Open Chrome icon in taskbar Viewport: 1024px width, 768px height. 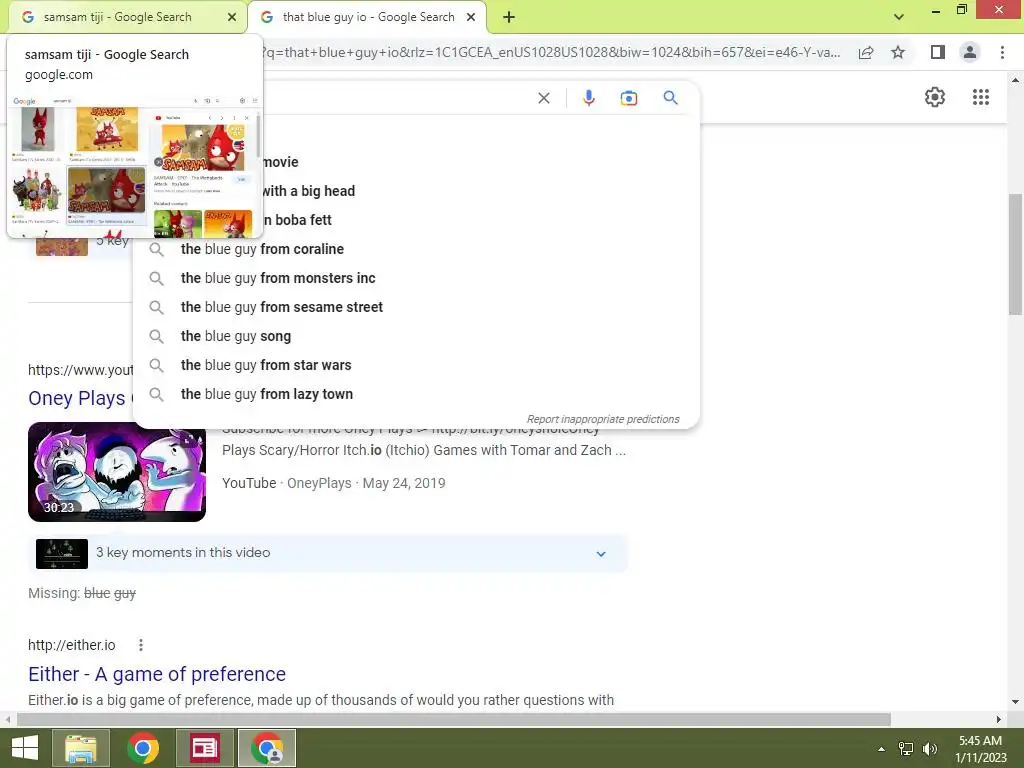pos(142,748)
